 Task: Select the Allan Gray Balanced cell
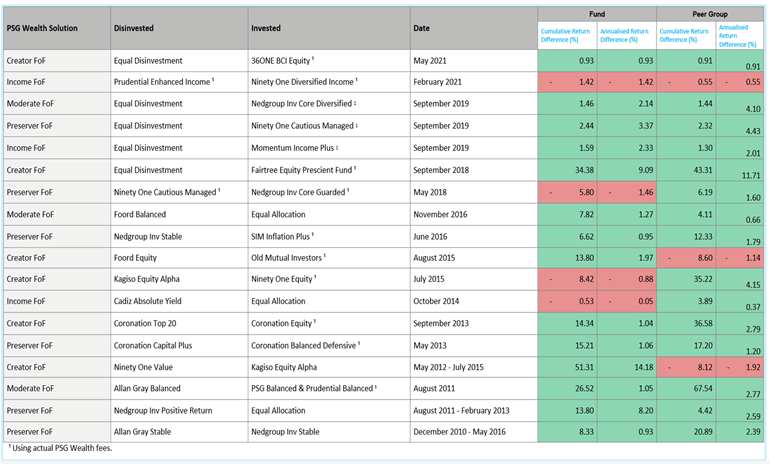click(152, 388)
